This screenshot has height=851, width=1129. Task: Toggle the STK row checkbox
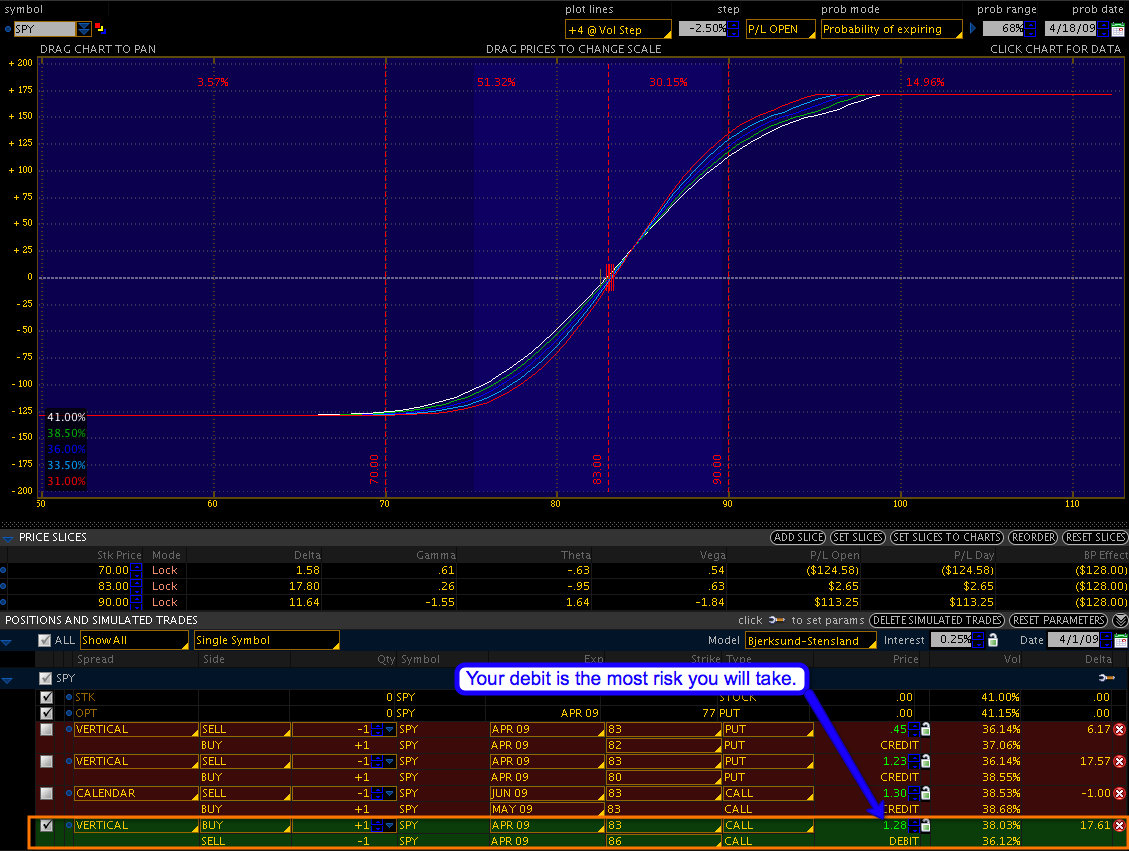pos(46,697)
